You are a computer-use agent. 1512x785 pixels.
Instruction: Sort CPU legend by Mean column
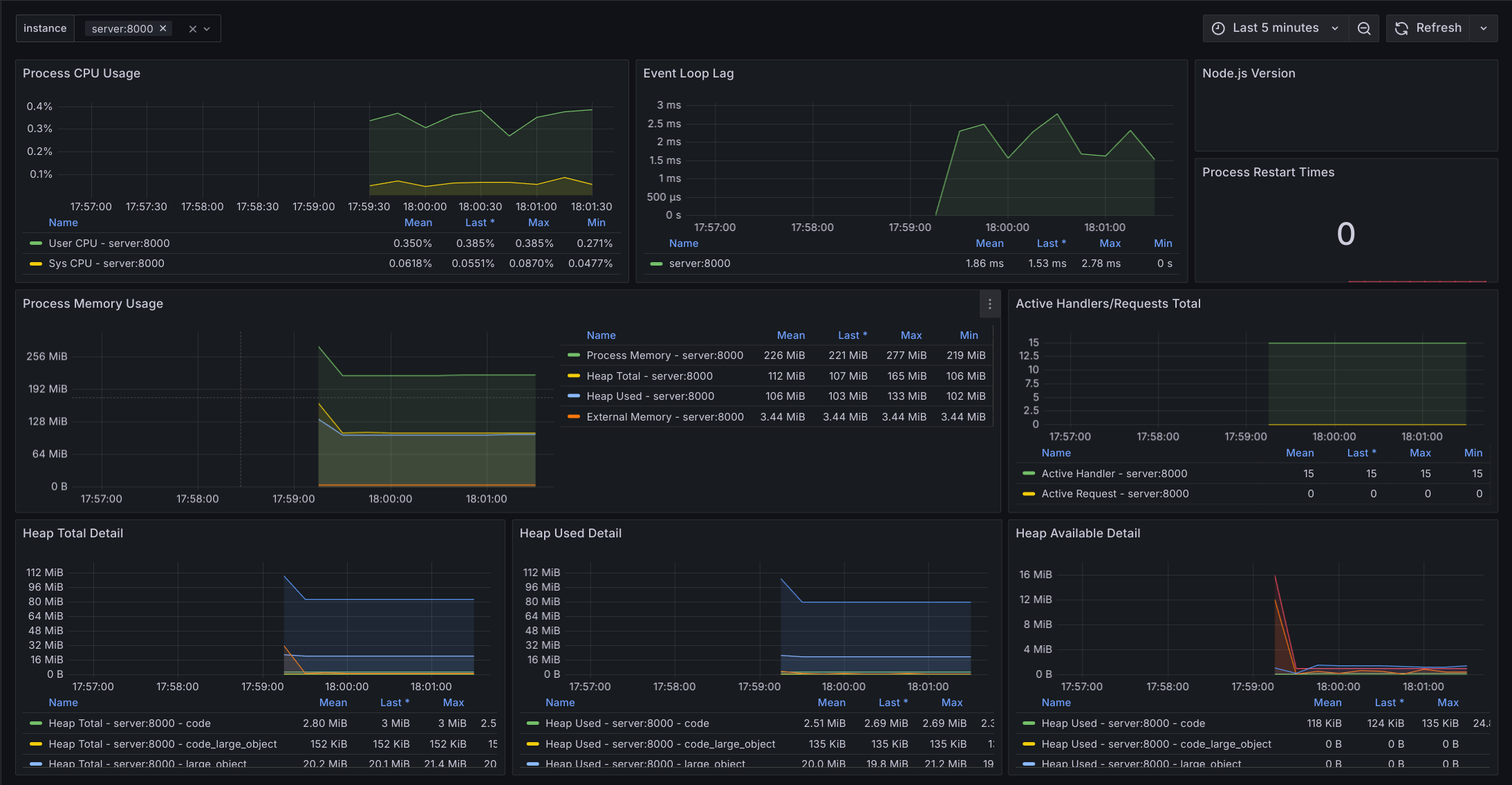point(418,223)
